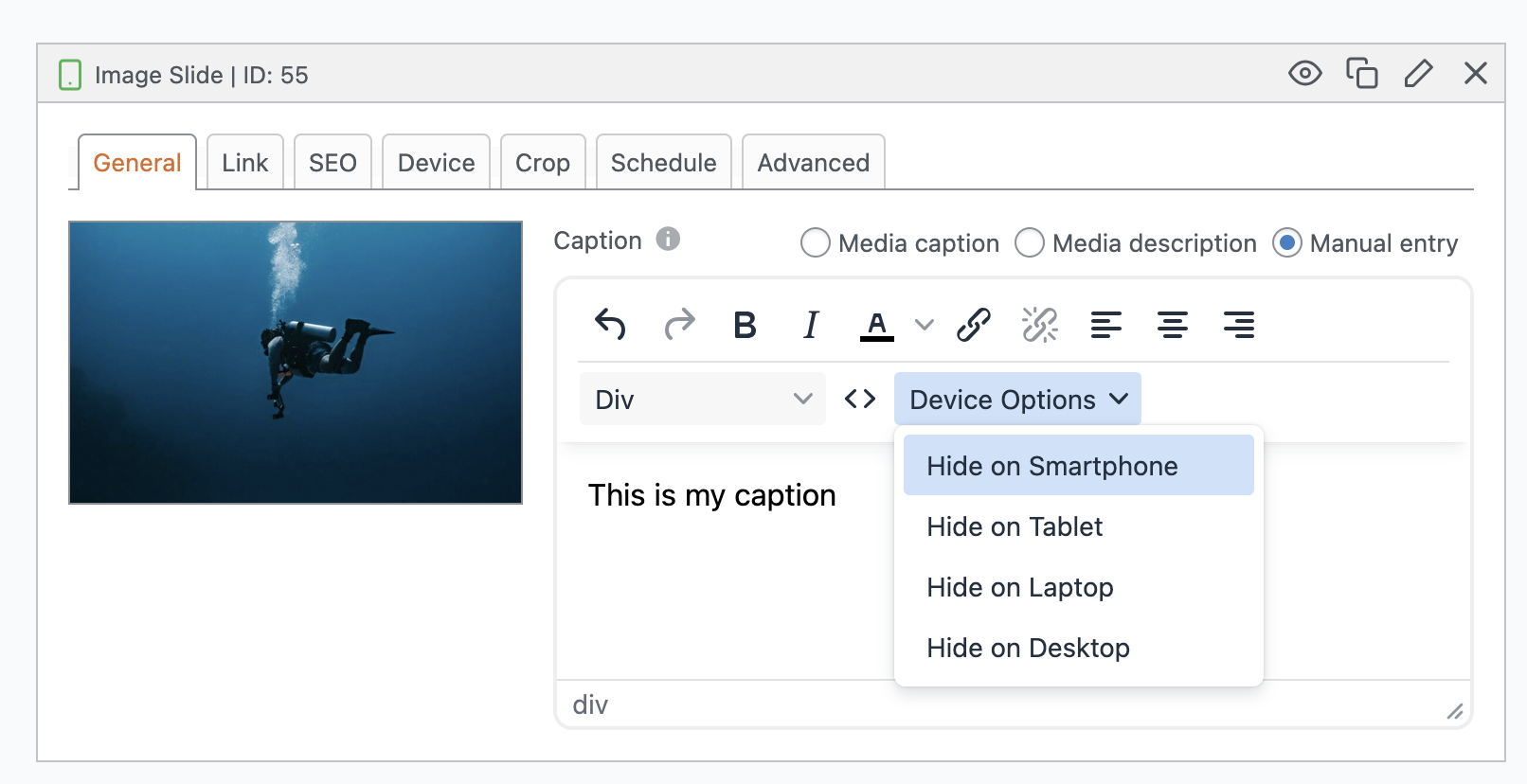Viewport: 1527px width, 784px height.
Task: Click the undo arrow in caption editor
Action: point(610,325)
